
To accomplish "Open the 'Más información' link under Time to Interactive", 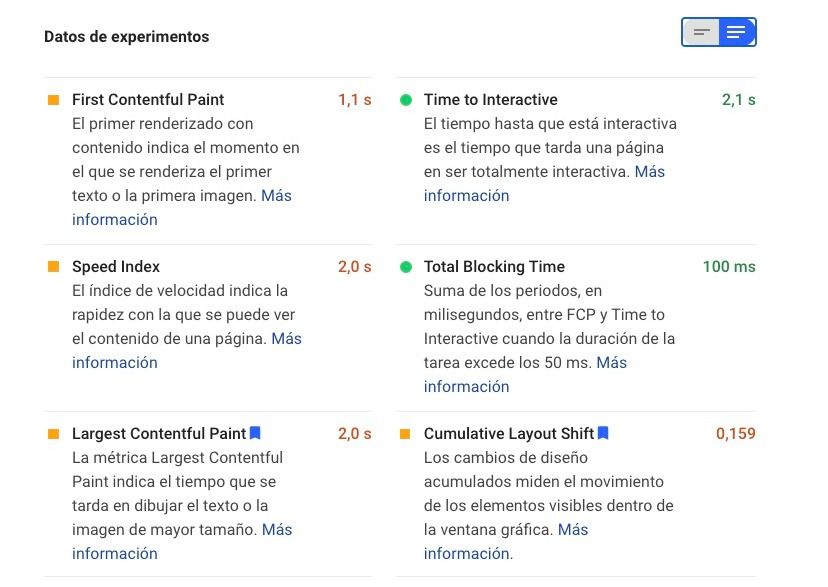I will (x=466, y=196).
